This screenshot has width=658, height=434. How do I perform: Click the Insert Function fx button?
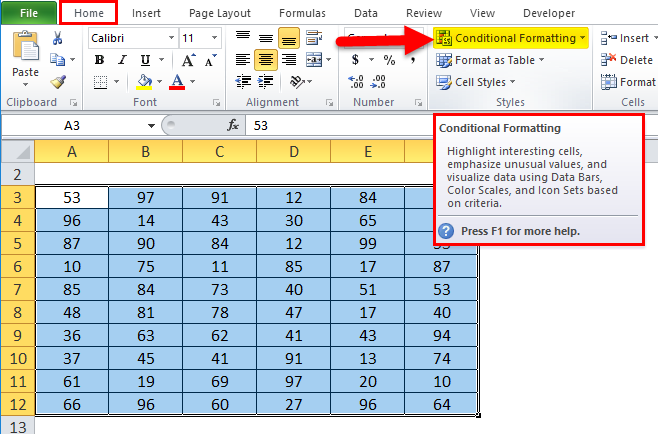point(233,125)
